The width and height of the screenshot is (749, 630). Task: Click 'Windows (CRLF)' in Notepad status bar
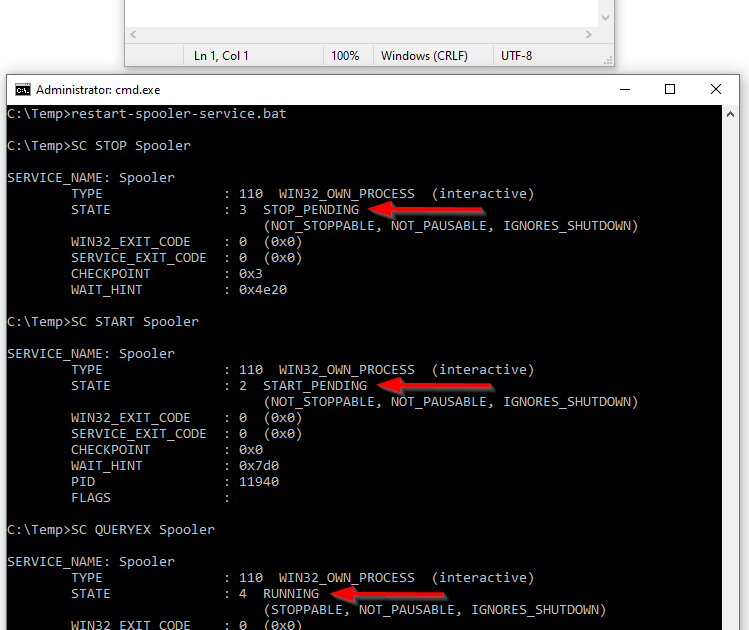(x=424, y=56)
